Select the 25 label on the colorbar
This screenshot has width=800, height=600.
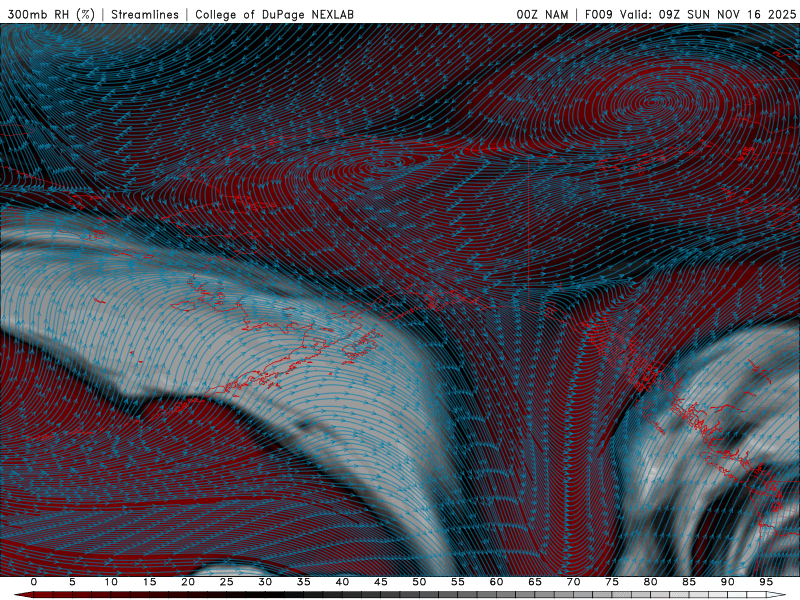point(227,582)
